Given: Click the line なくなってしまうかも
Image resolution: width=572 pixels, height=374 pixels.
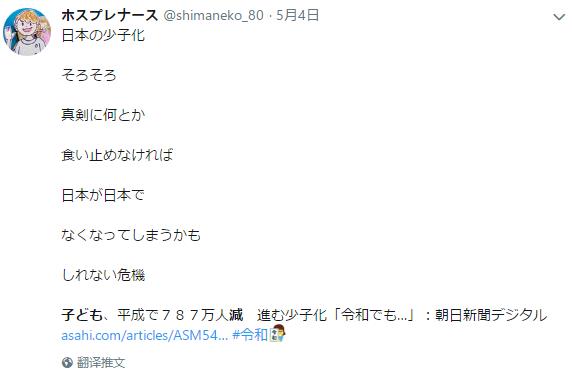Looking at the screenshot, I should pos(131,235).
